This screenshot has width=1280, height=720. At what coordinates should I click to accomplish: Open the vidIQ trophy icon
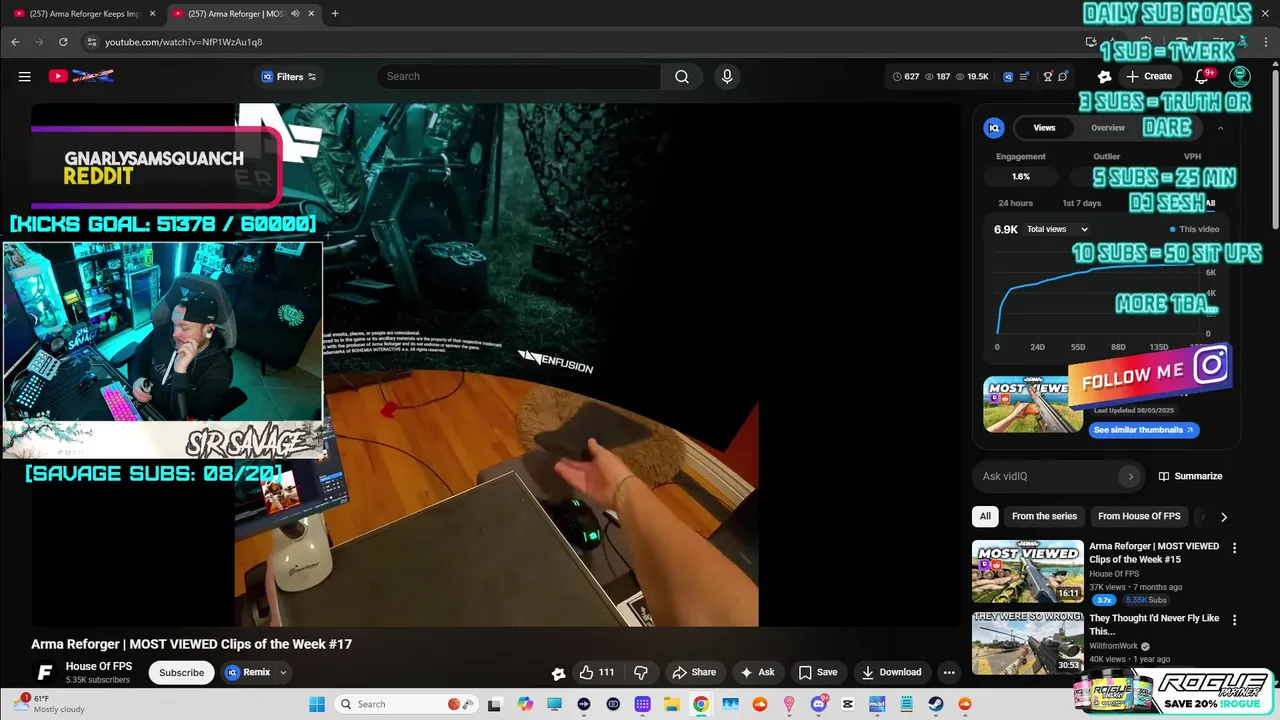(1048, 76)
